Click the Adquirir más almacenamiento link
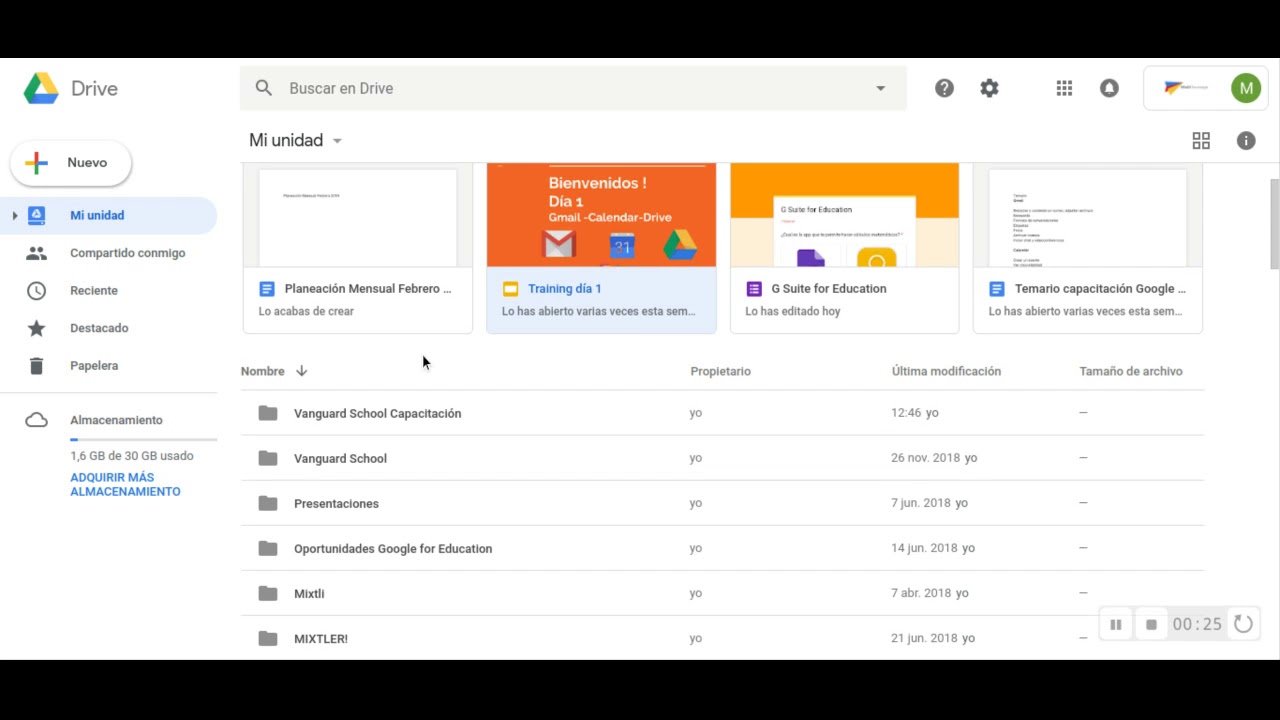 [125, 484]
